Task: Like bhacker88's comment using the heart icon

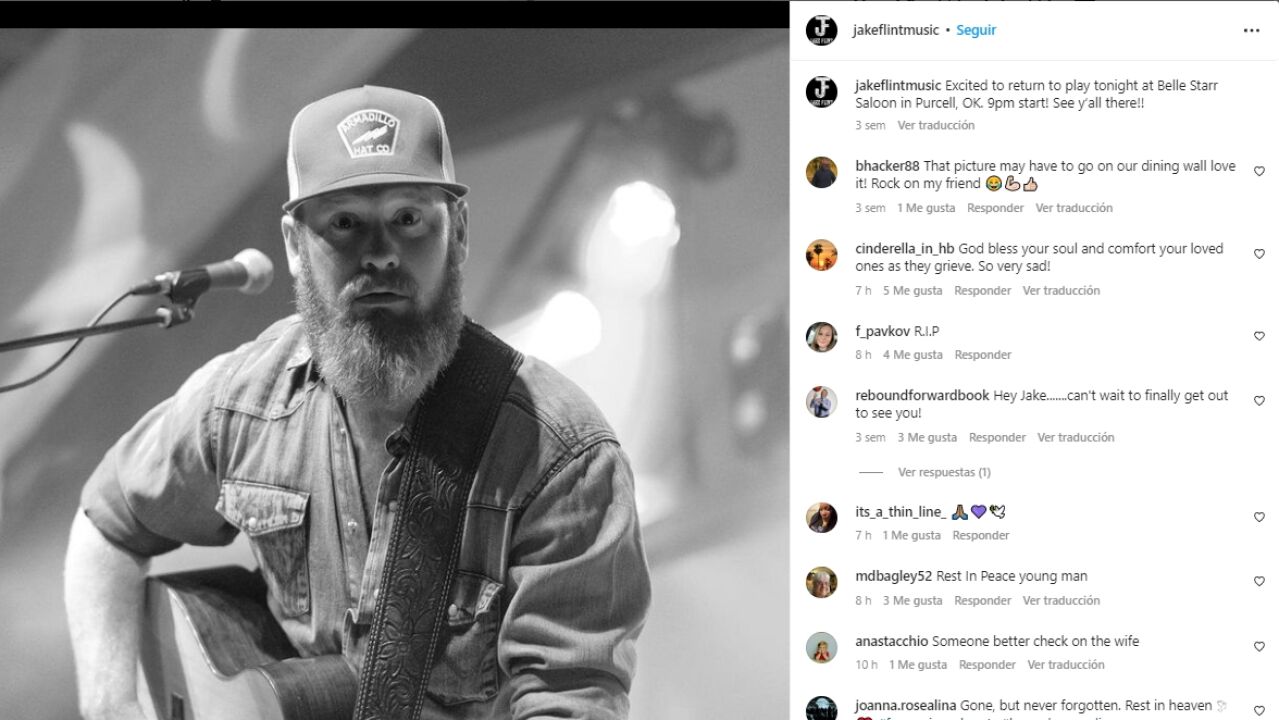Action: point(1259,170)
